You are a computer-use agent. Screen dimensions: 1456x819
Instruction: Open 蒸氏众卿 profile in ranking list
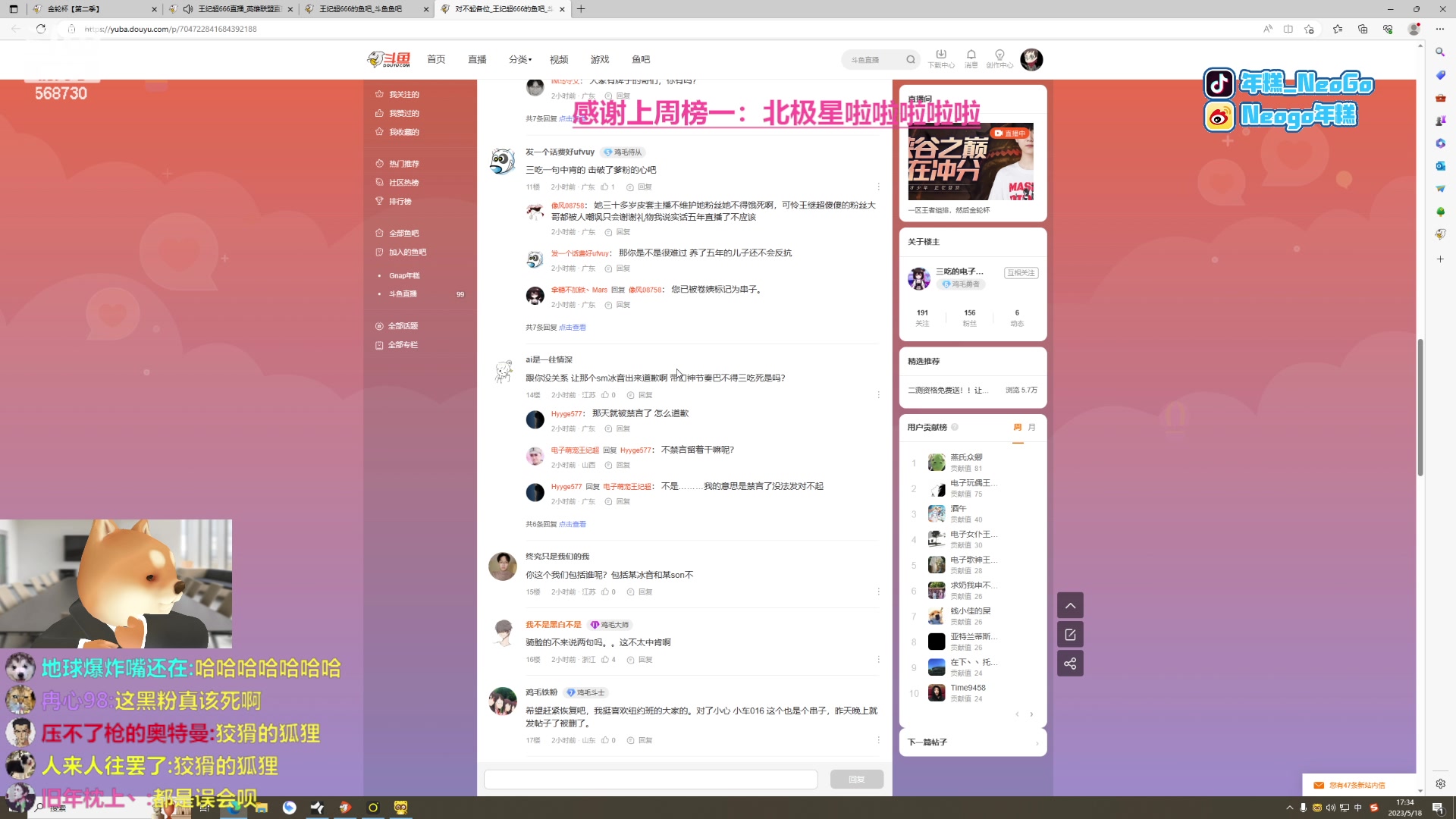(x=966, y=458)
